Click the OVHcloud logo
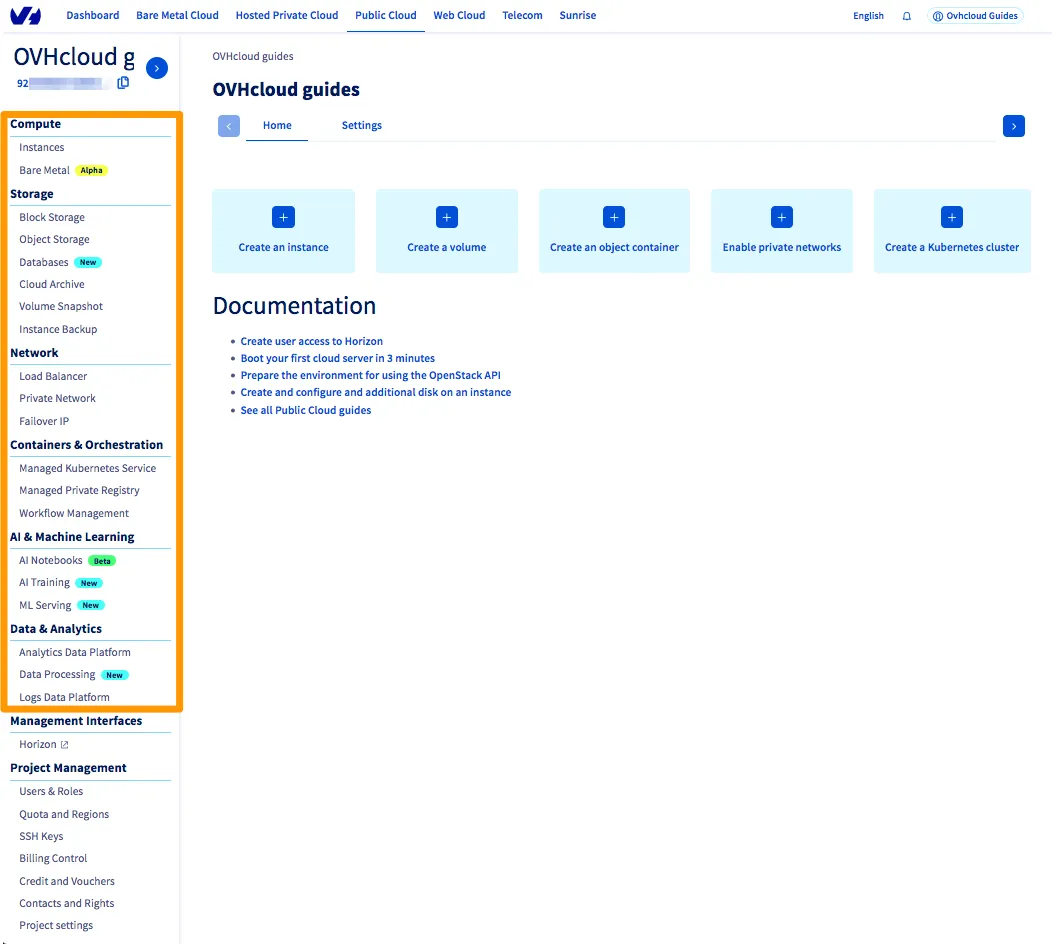Screen dimensions: 1052x944 pos(25,15)
